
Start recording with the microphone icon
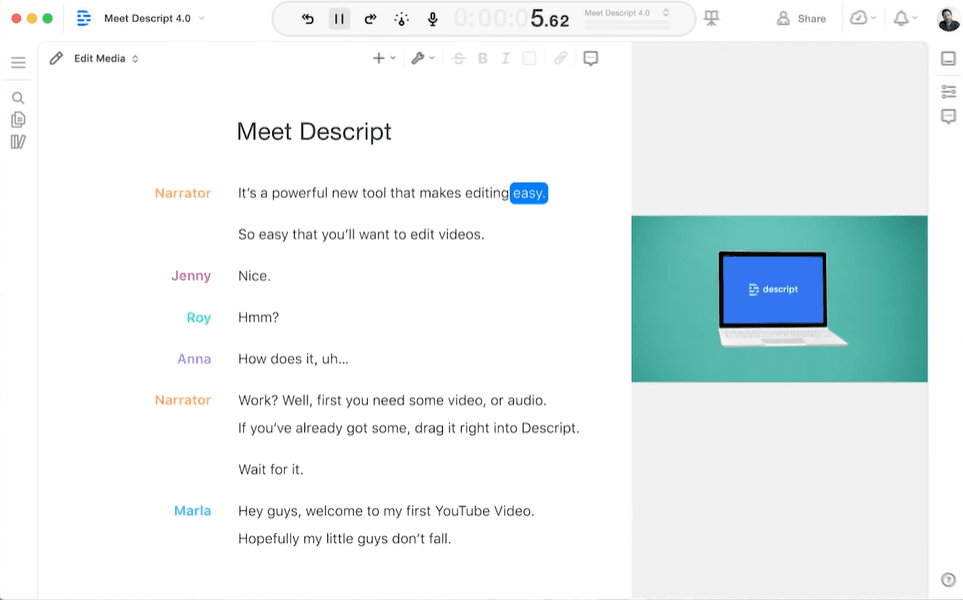(433, 19)
